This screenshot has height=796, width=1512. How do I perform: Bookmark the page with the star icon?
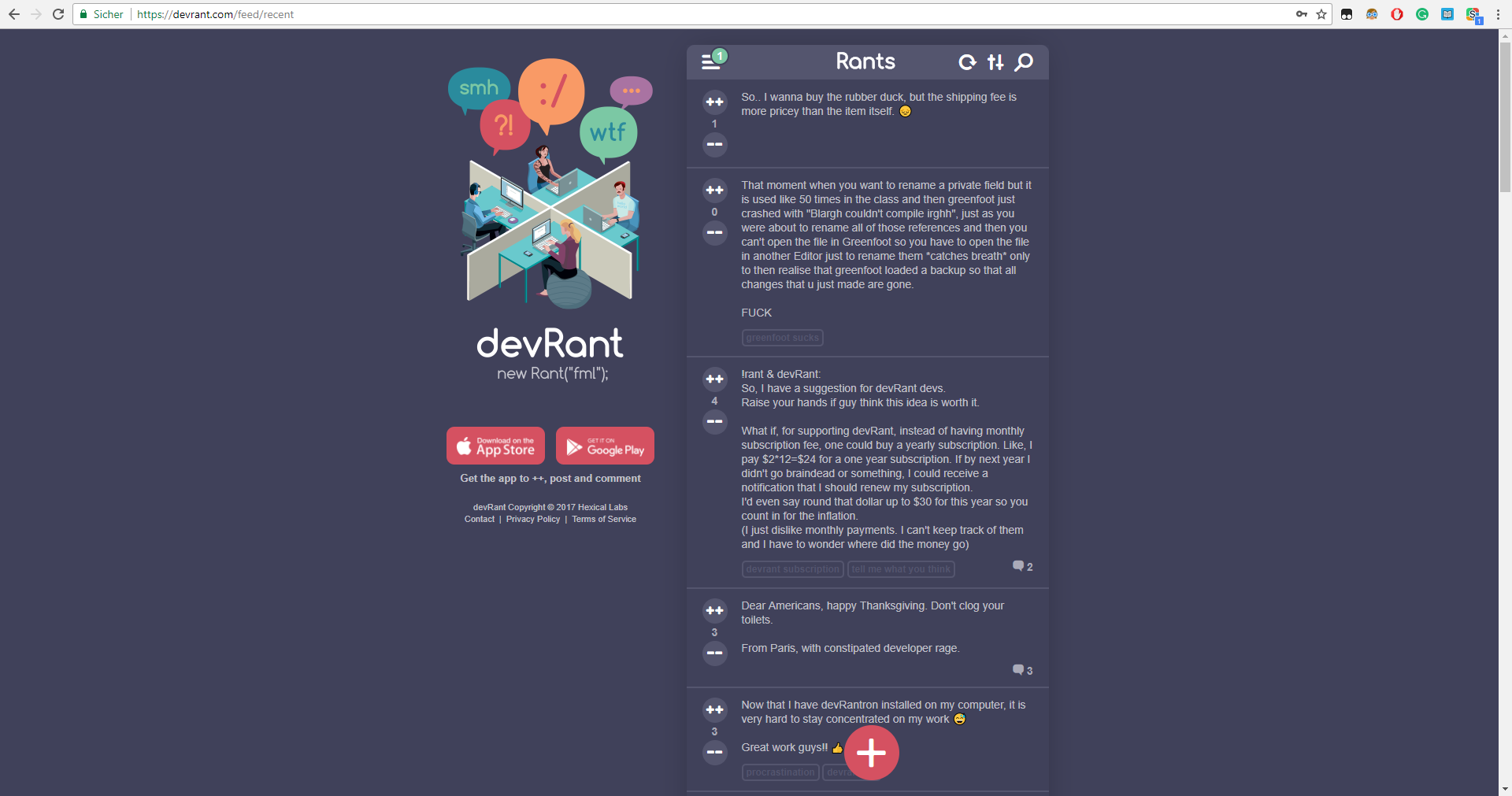tap(1321, 14)
